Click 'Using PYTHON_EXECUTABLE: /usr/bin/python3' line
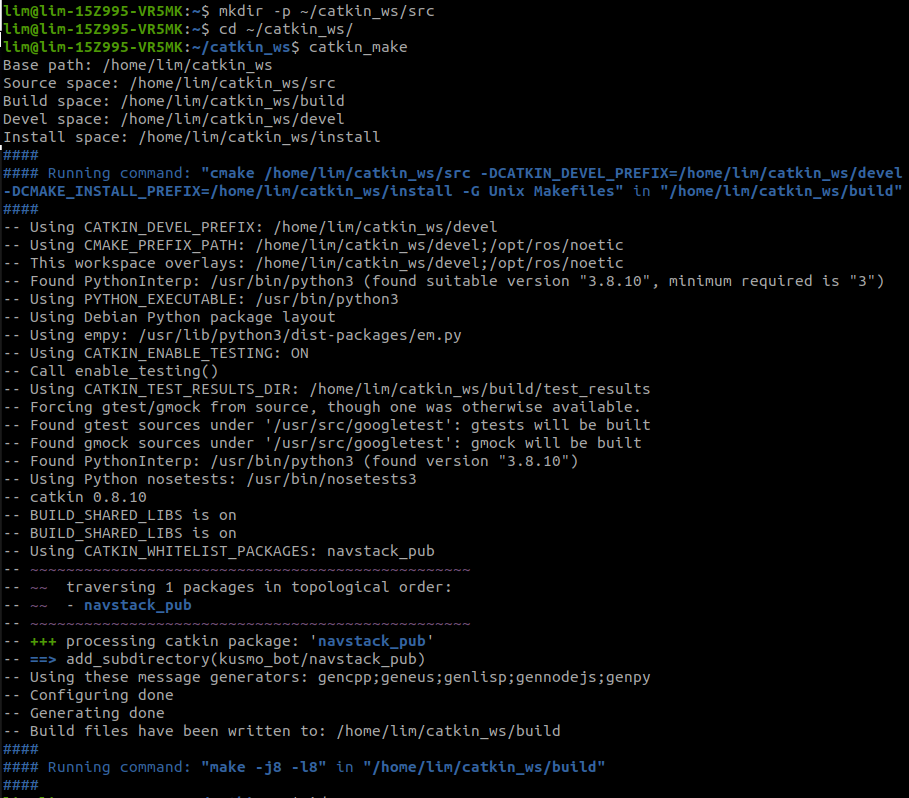The image size is (909, 798). [x=201, y=298]
